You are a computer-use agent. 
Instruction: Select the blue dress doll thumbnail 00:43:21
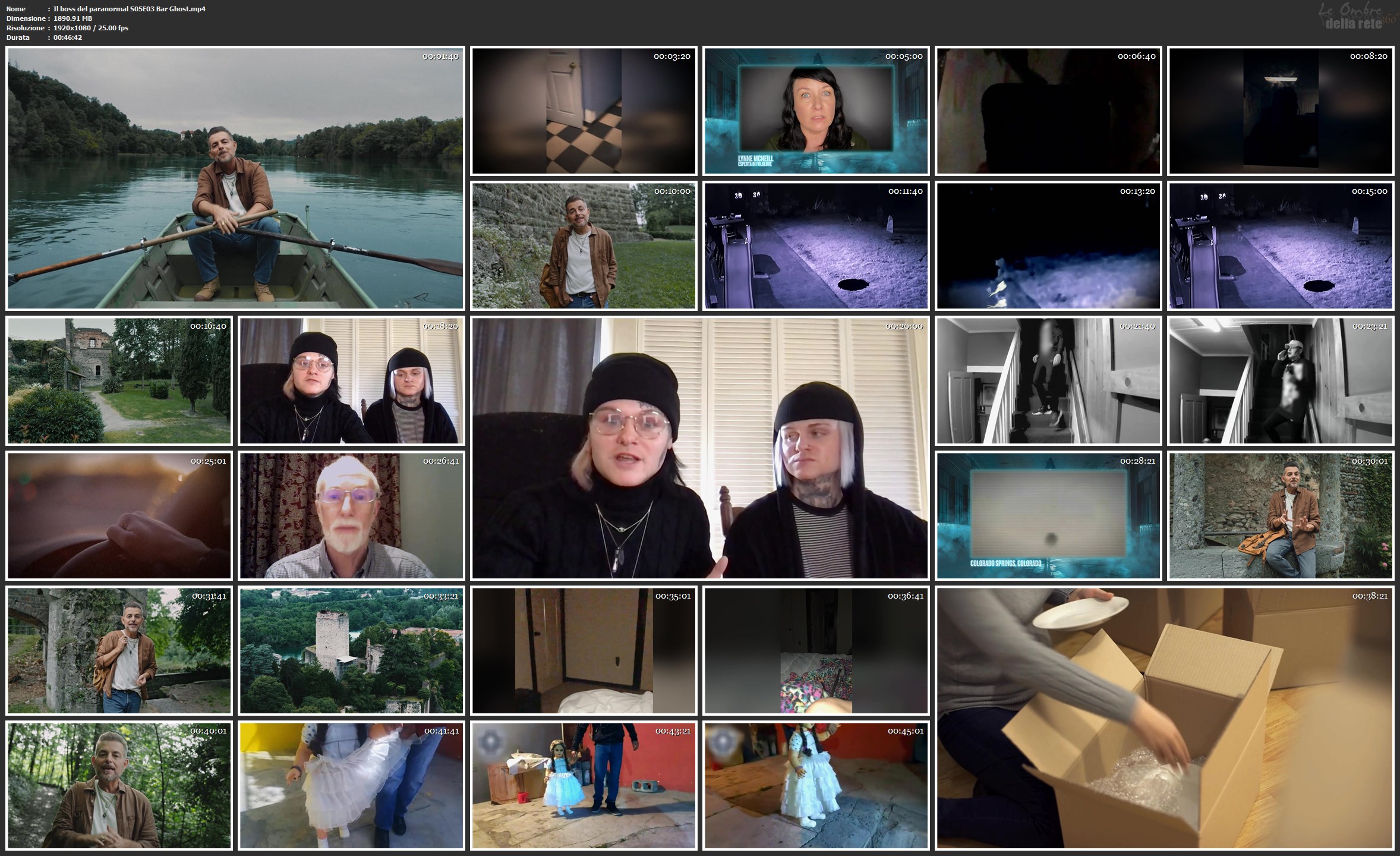click(583, 785)
